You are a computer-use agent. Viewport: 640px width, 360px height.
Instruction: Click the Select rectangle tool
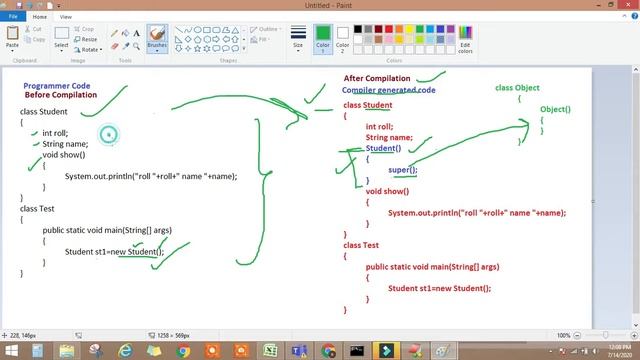[61, 33]
